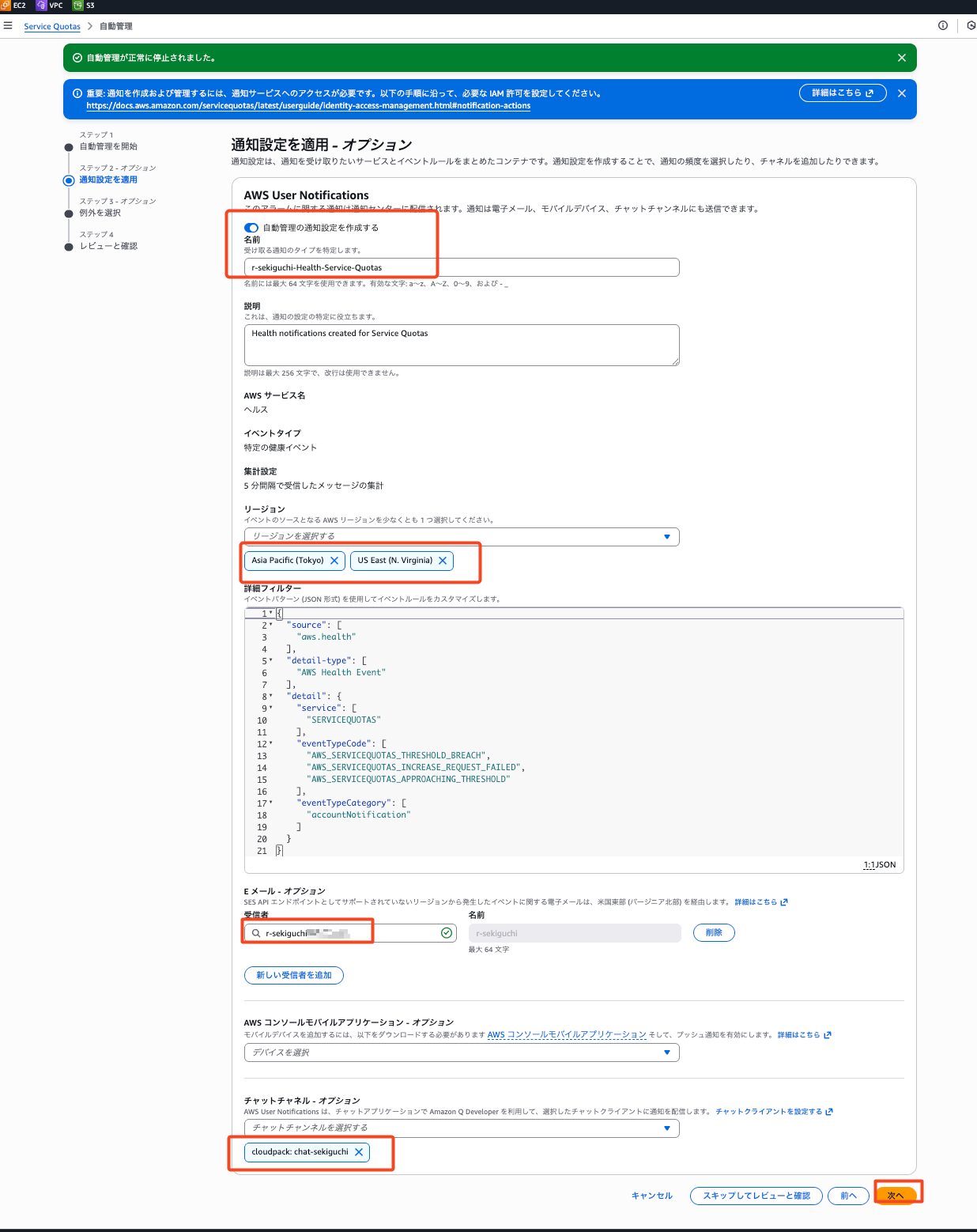Select step 3 例外を選択 in wizard
The height and width of the screenshot is (1232, 977).
pos(100,213)
